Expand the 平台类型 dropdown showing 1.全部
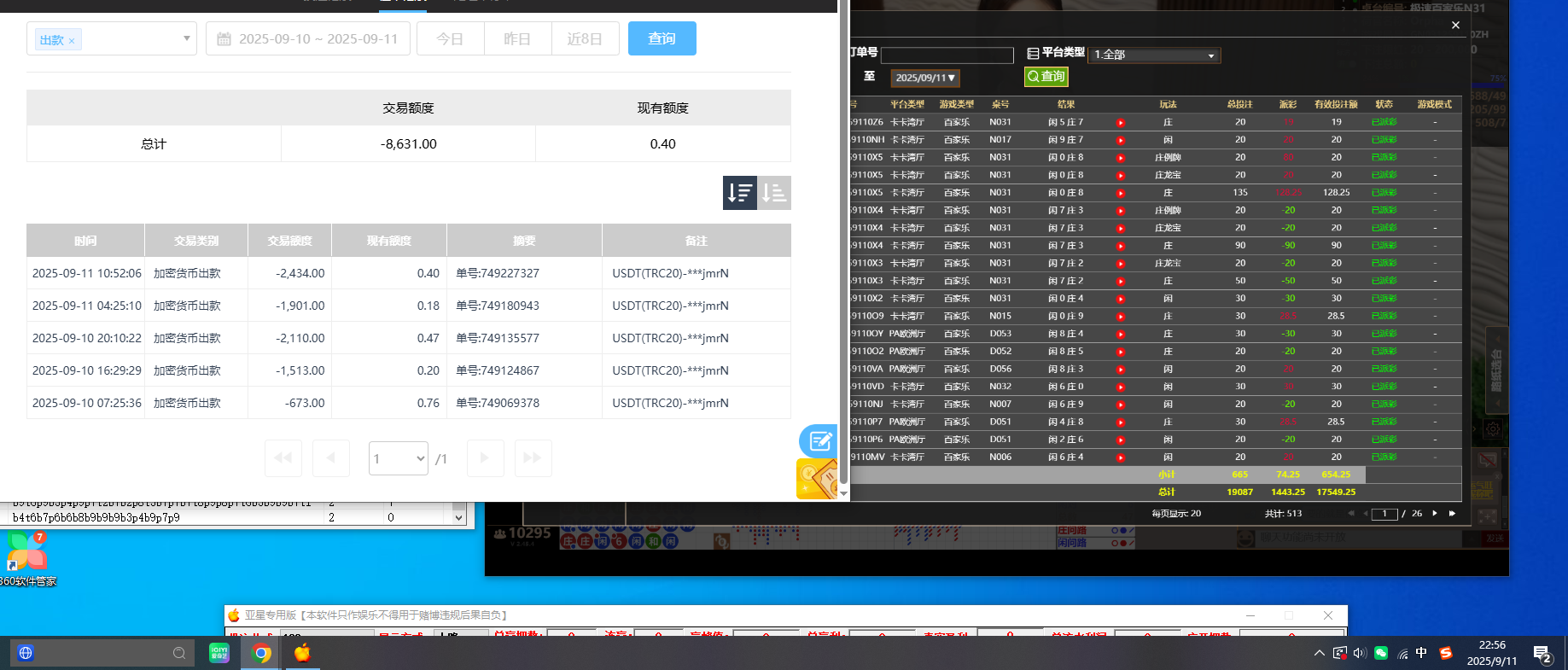 tap(1155, 55)
